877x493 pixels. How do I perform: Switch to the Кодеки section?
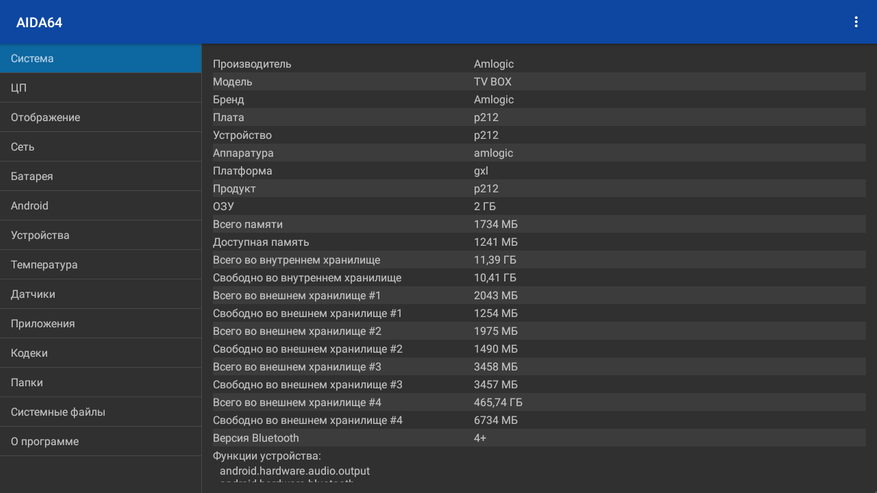(101, 353)
